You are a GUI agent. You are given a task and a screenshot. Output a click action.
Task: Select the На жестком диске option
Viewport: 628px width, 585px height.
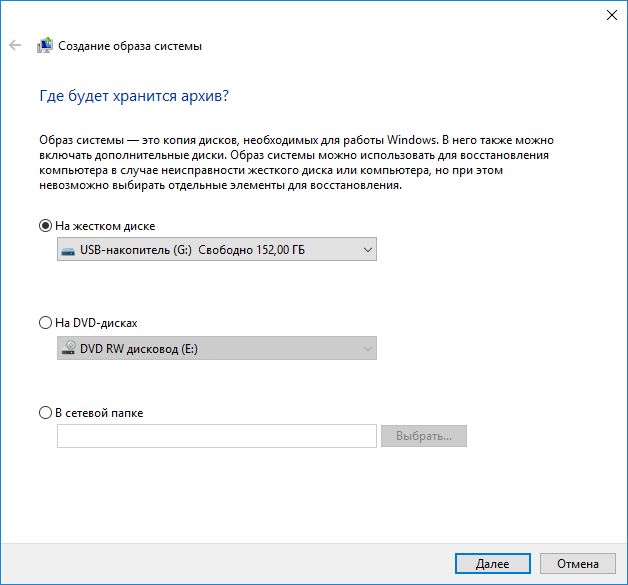pyautogui.click(x=45, y=226)
